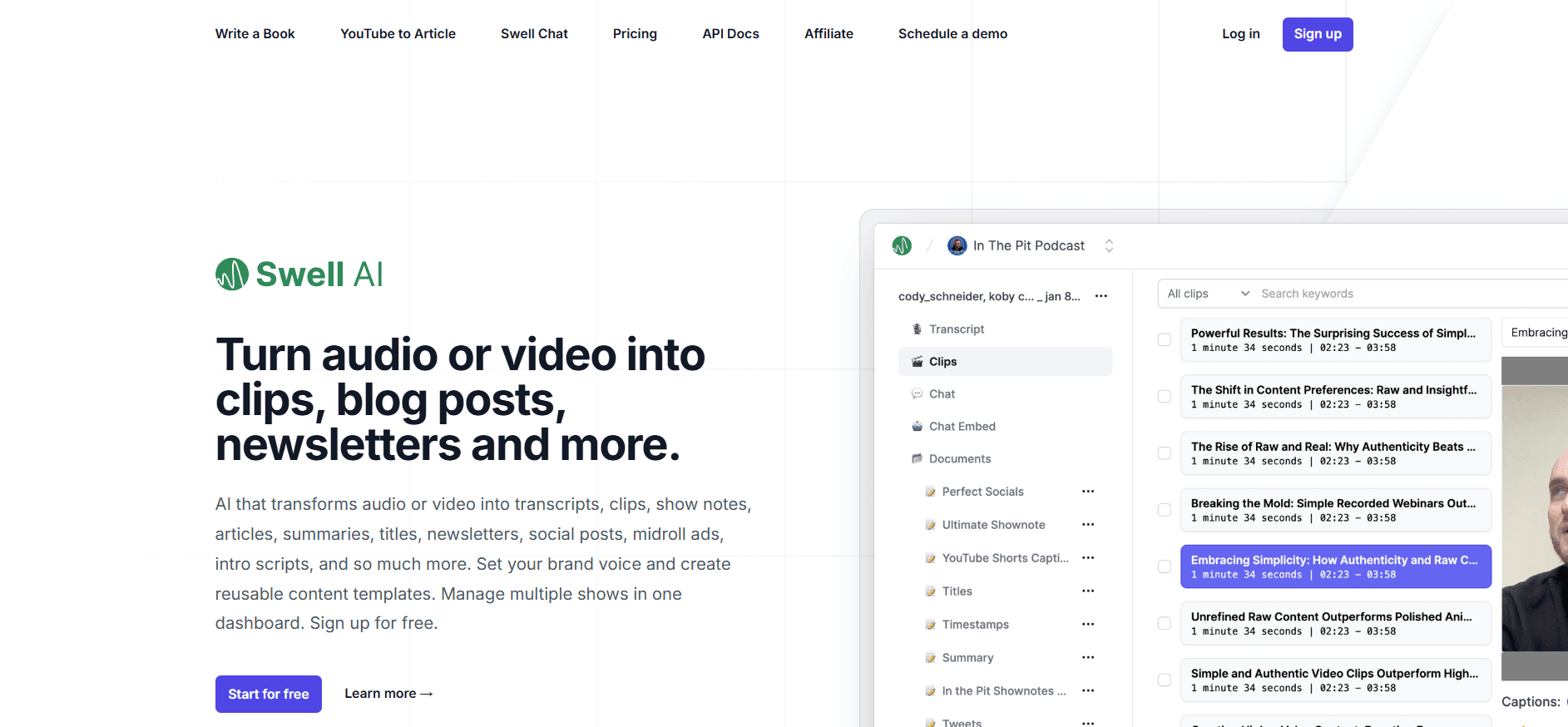Click the YouTube Shorts Capti document icon
The image size is (1568, 727).
click(931, 558)
